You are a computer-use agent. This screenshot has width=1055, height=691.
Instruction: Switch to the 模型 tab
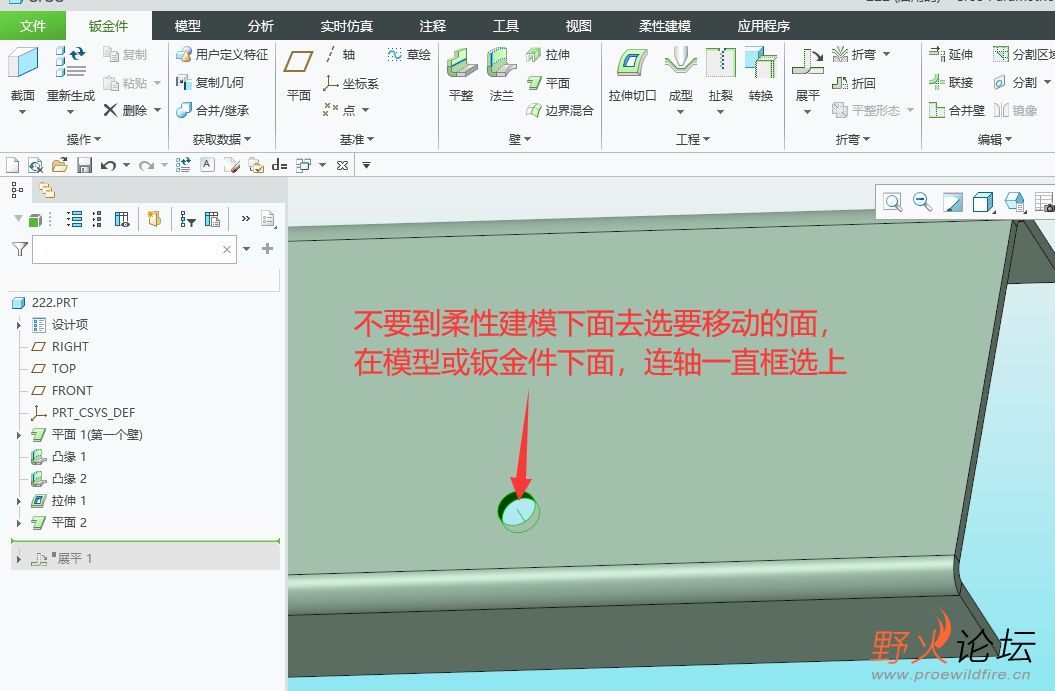coord(188,26)
